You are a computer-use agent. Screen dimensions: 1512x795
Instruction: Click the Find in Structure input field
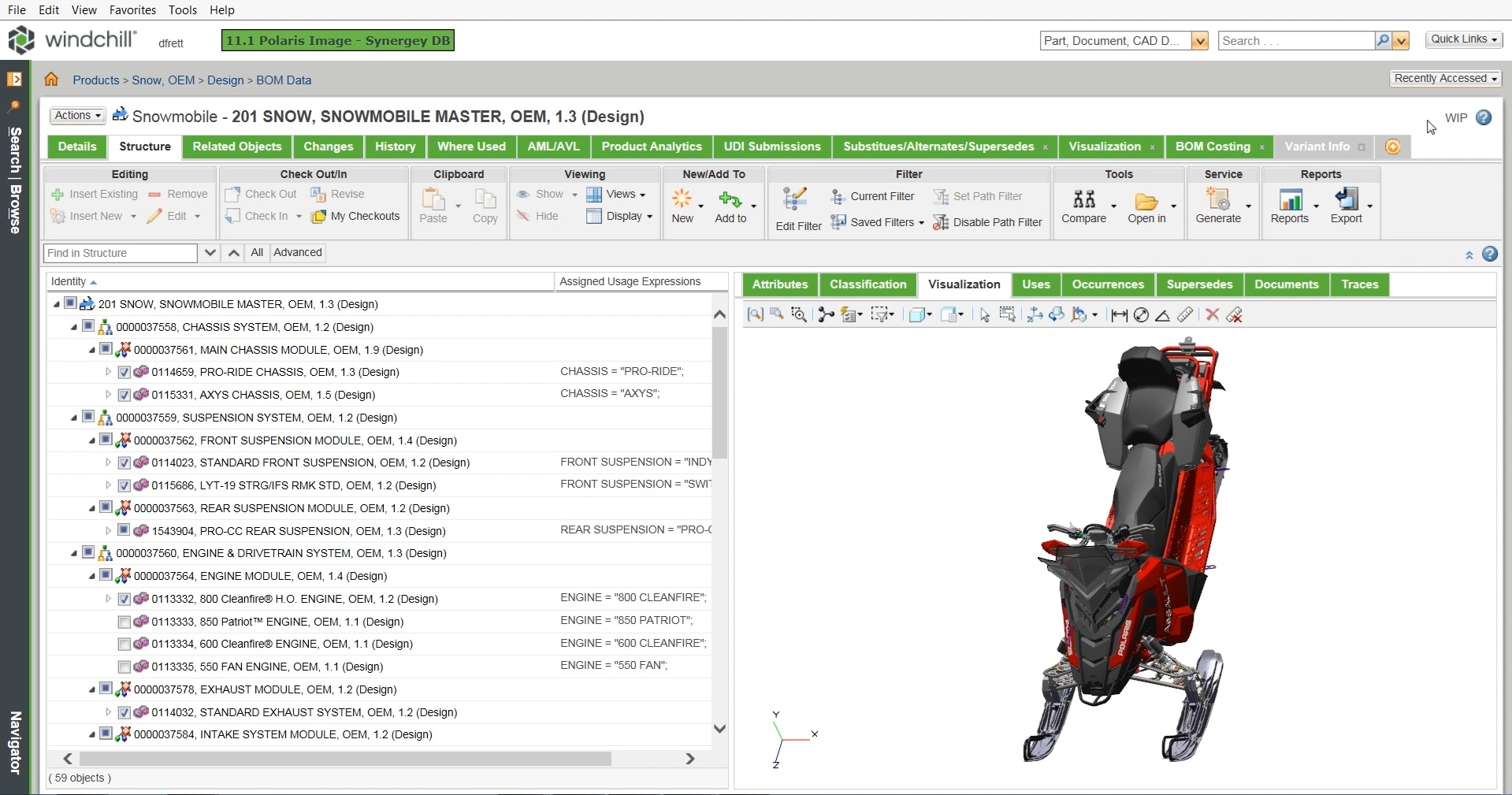[x=120, y=253]
